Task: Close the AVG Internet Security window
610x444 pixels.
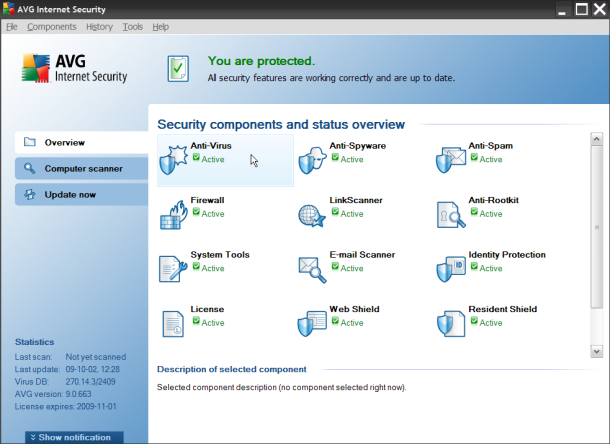Action: (x=600, y=9)
